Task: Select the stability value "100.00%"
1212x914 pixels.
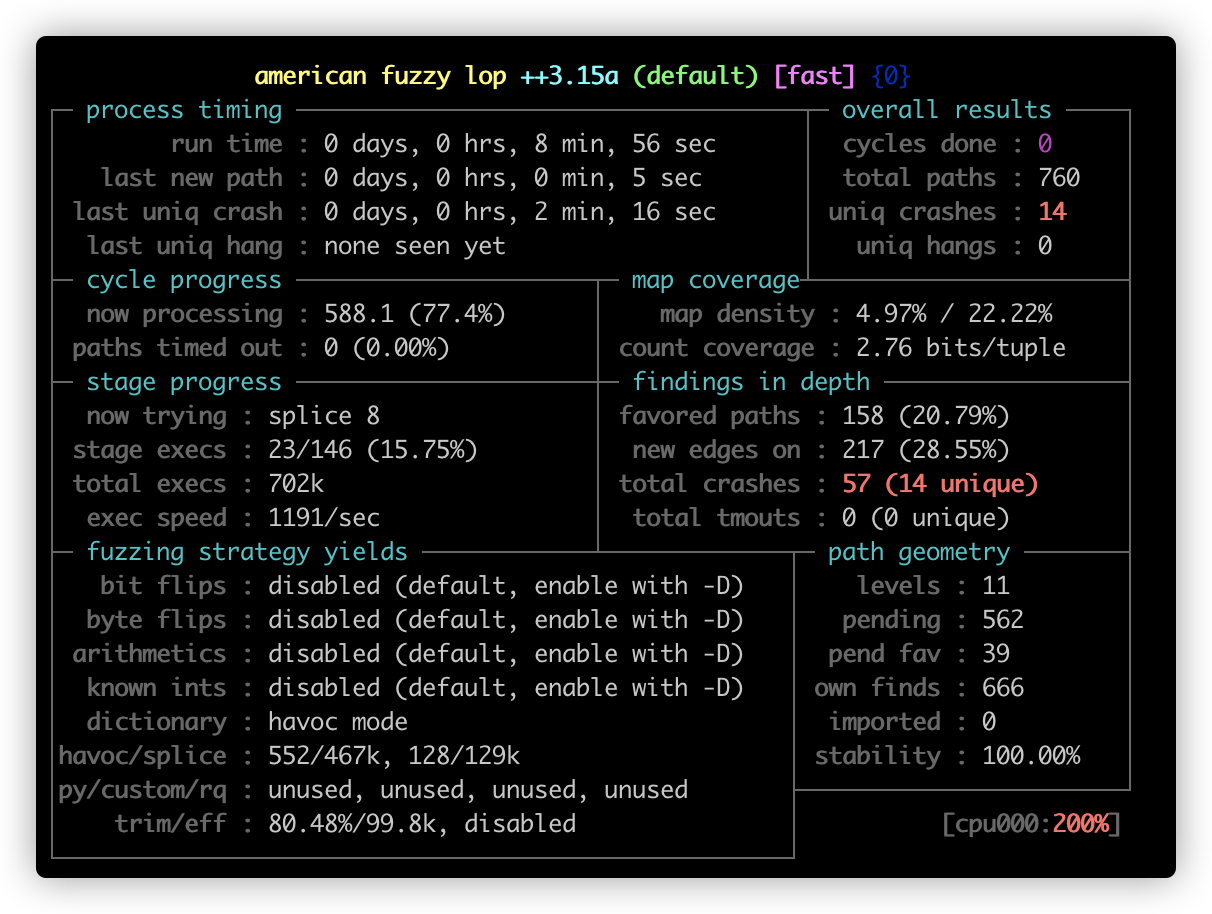Action: coord(1031,756)
